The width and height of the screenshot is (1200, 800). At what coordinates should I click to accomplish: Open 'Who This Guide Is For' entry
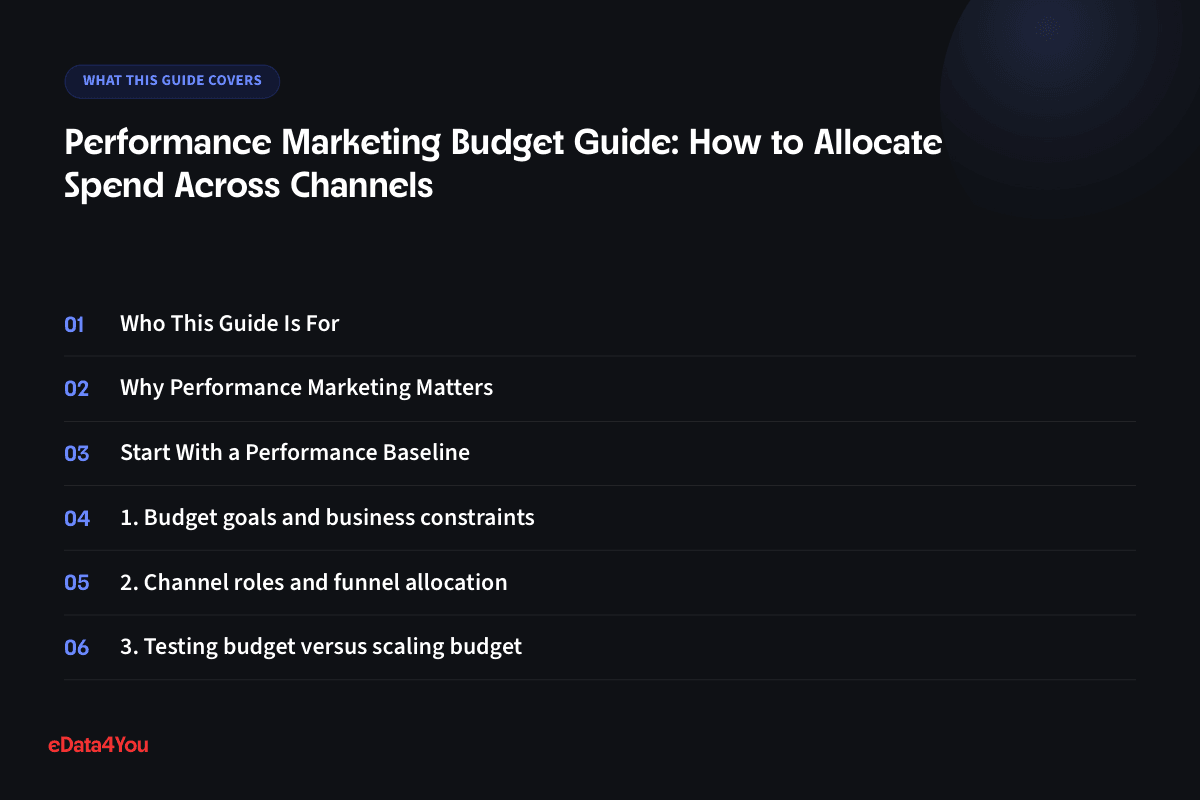tap(230, 324)
